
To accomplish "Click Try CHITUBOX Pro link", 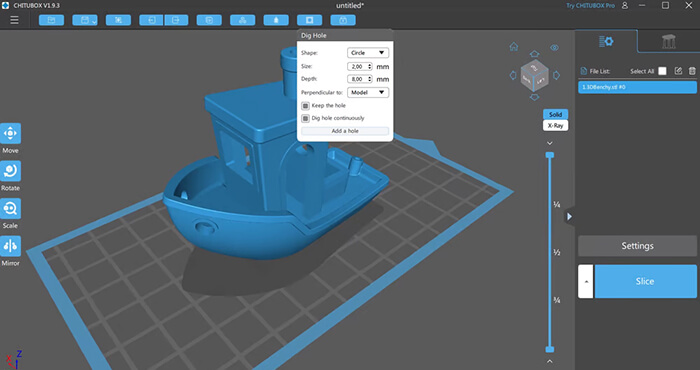I will click(x=590, y=6).
